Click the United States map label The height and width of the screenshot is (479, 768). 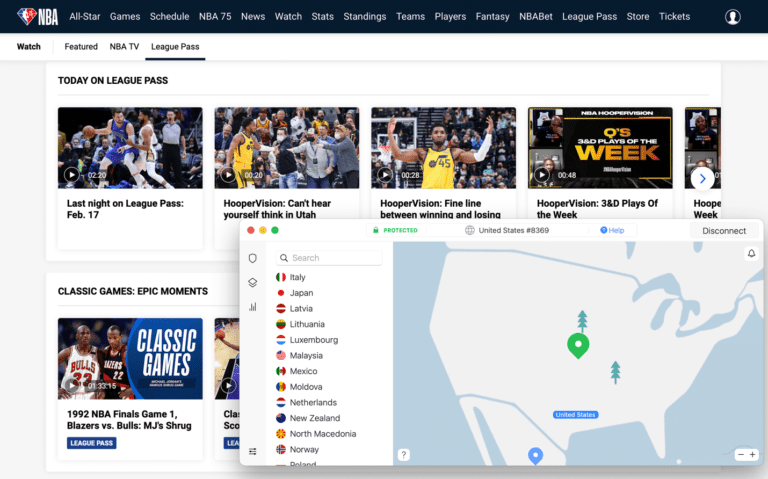(576, 415)
